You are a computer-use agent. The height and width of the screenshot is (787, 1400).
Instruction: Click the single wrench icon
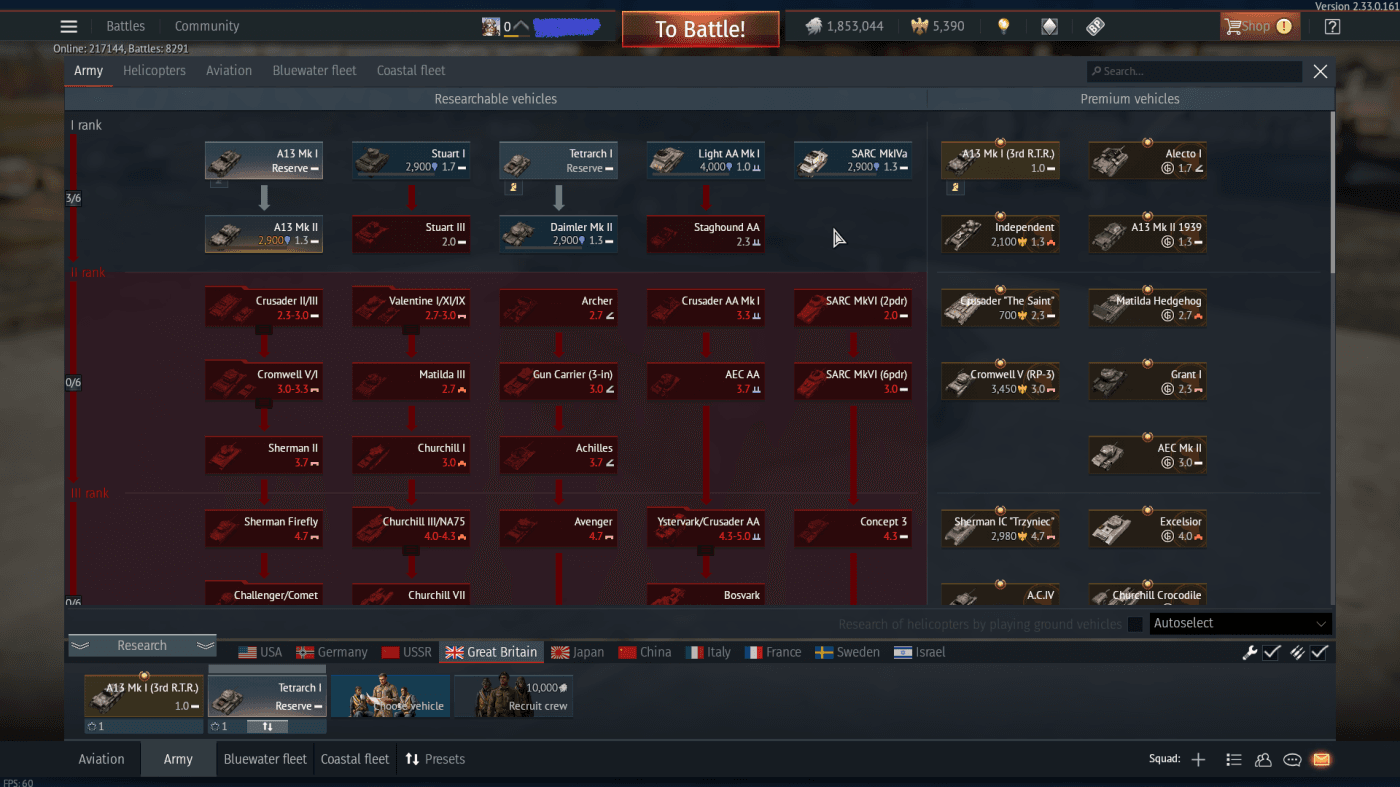point(1250,653)
